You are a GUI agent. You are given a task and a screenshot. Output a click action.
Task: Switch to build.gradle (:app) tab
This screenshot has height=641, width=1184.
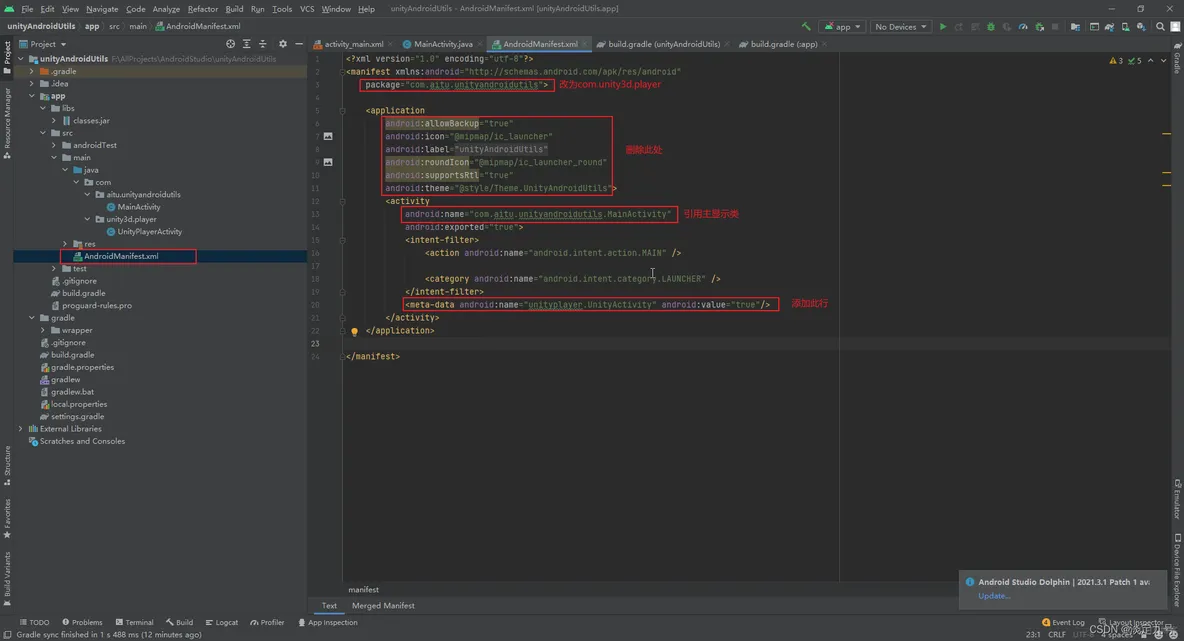(x=784, y=44)
